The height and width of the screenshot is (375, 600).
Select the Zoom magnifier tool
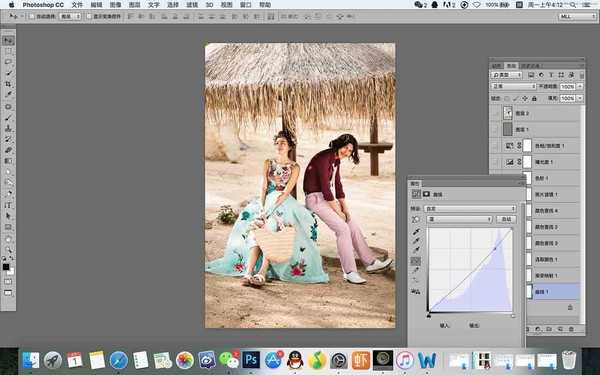pyautogui.click(x=8, y=249)
